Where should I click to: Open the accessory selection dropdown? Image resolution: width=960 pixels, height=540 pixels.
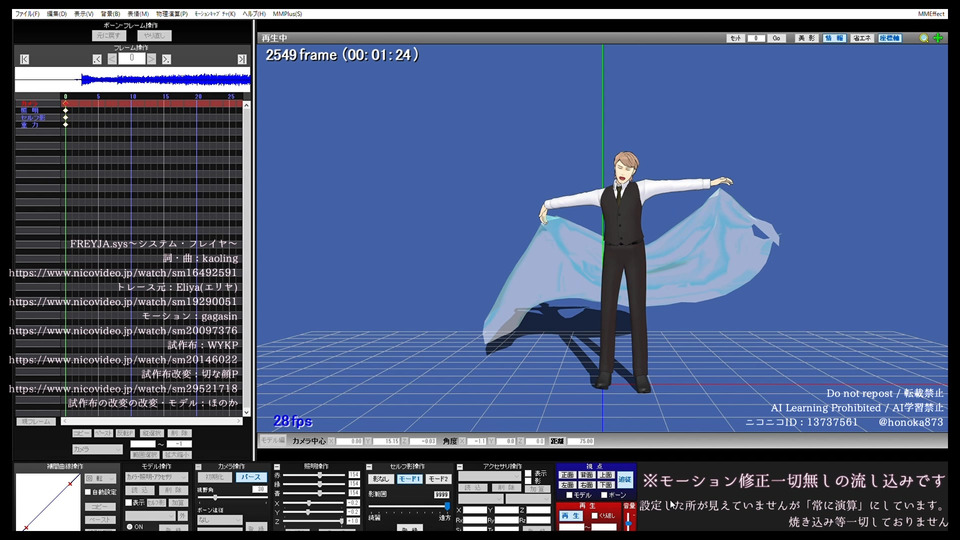point(489,476)
